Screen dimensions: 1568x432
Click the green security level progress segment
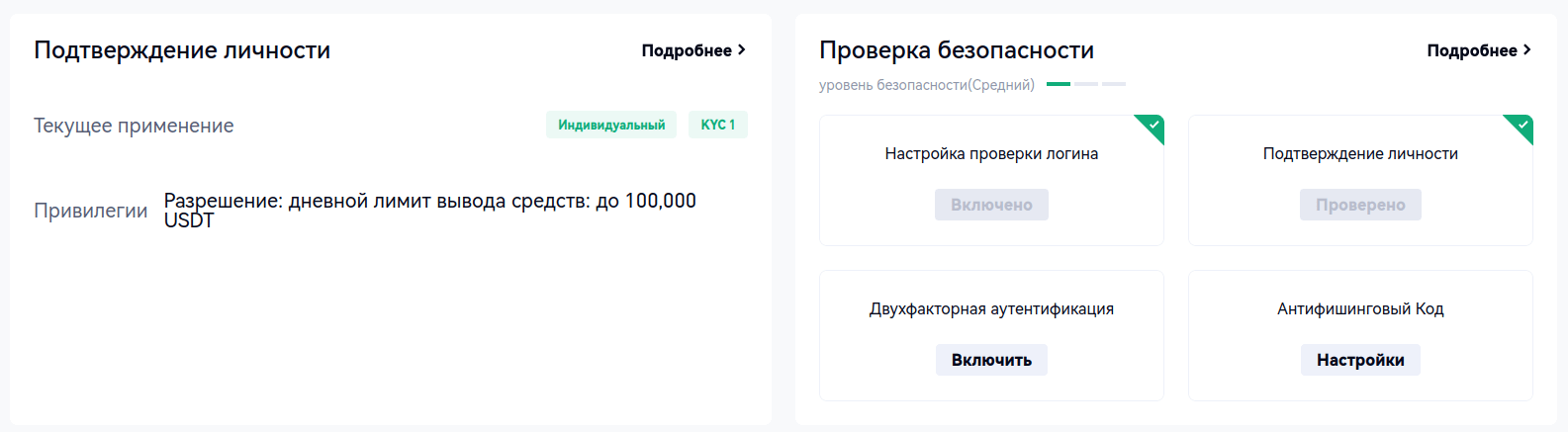[1059, 84]
